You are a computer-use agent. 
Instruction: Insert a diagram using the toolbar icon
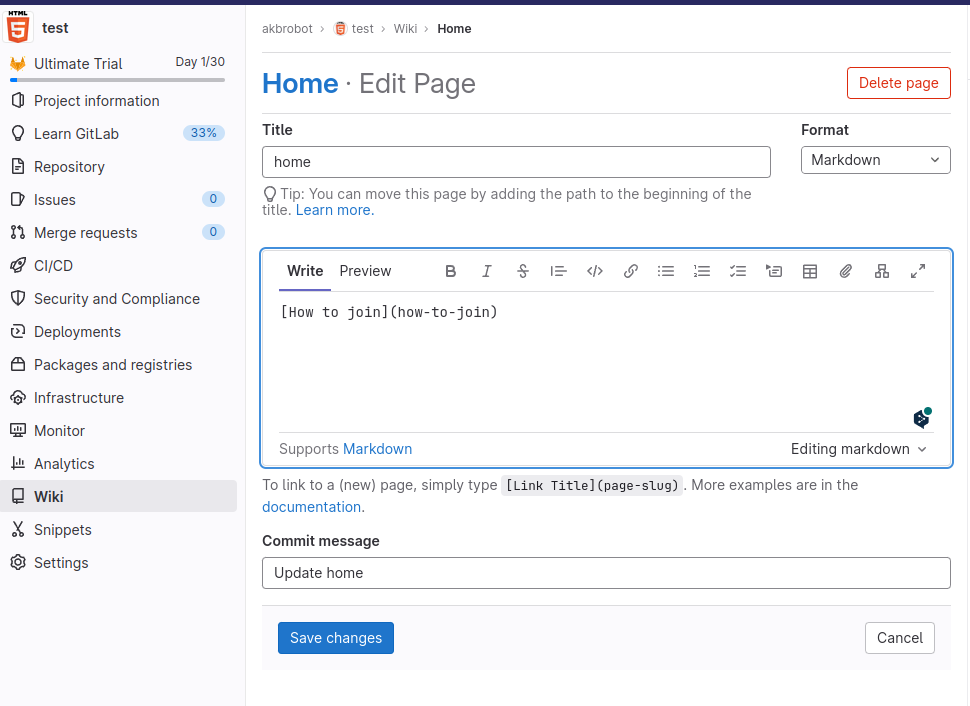[x=882, y=271]
